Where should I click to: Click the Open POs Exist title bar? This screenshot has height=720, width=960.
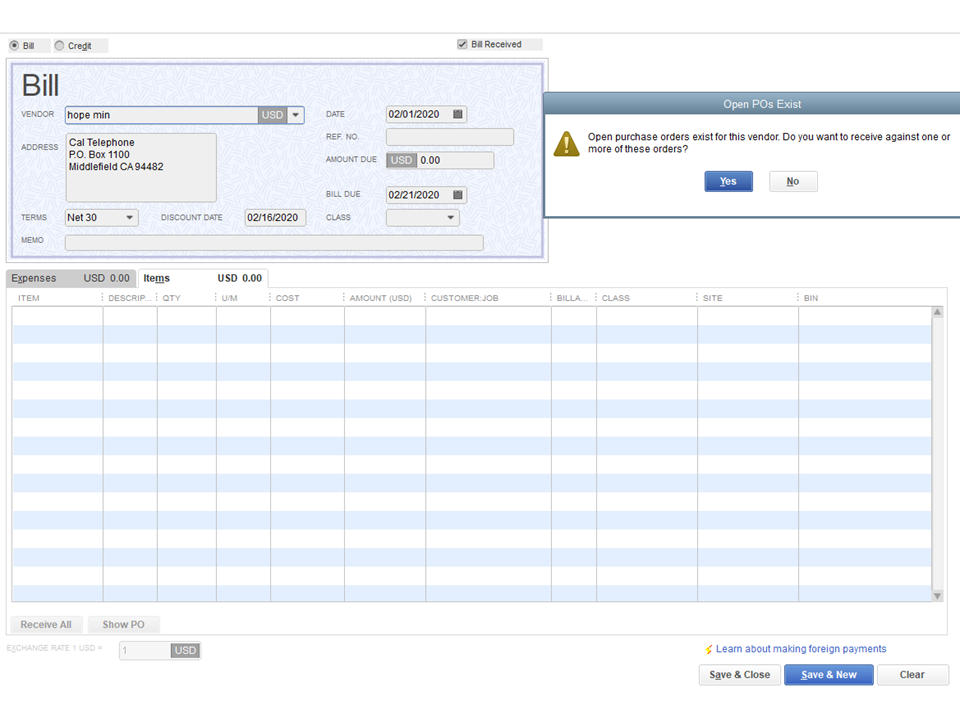pyautogui.click(x=752, y=104)
